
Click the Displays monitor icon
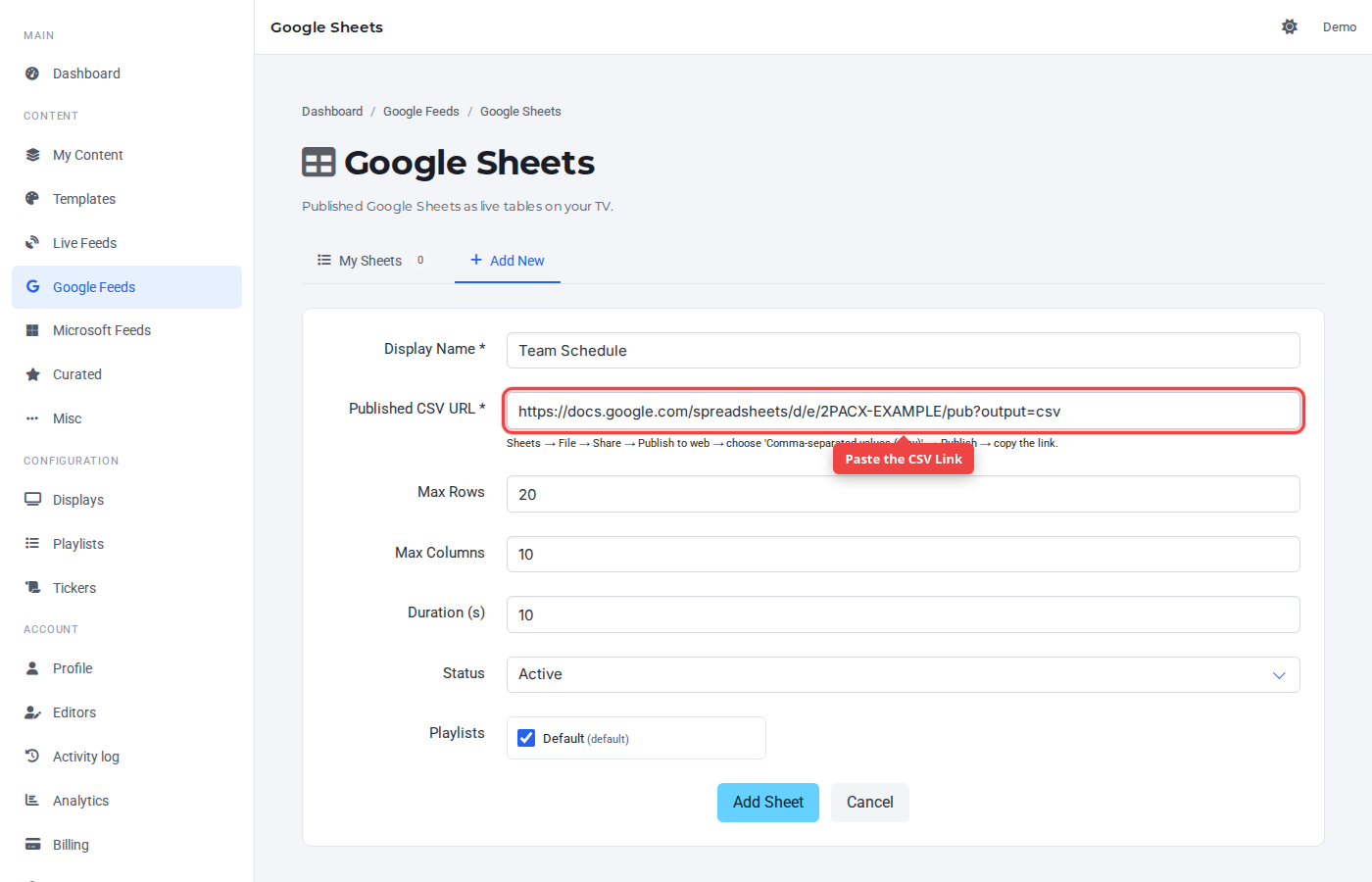32,500
